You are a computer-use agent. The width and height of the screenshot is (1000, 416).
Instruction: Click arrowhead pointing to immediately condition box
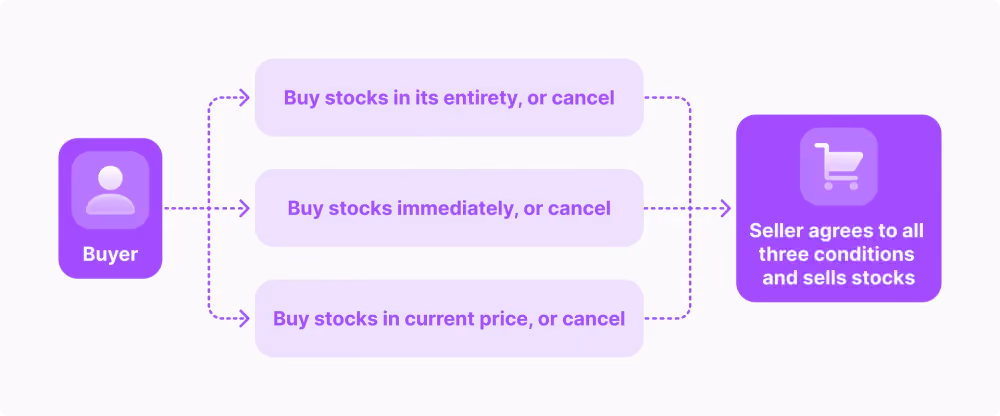click(244, 208)
